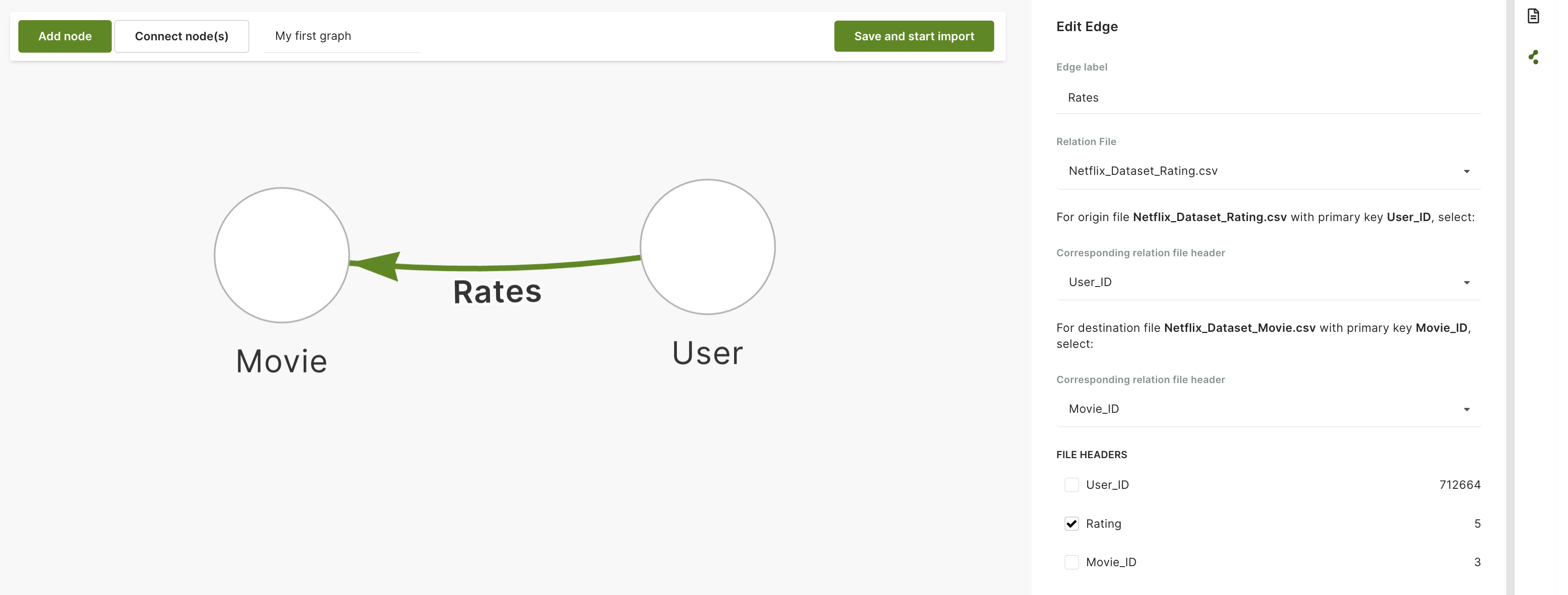Expand the Movie_ID relation header dropdown
Screen dimensions: 1568x595
[1268, 409]
